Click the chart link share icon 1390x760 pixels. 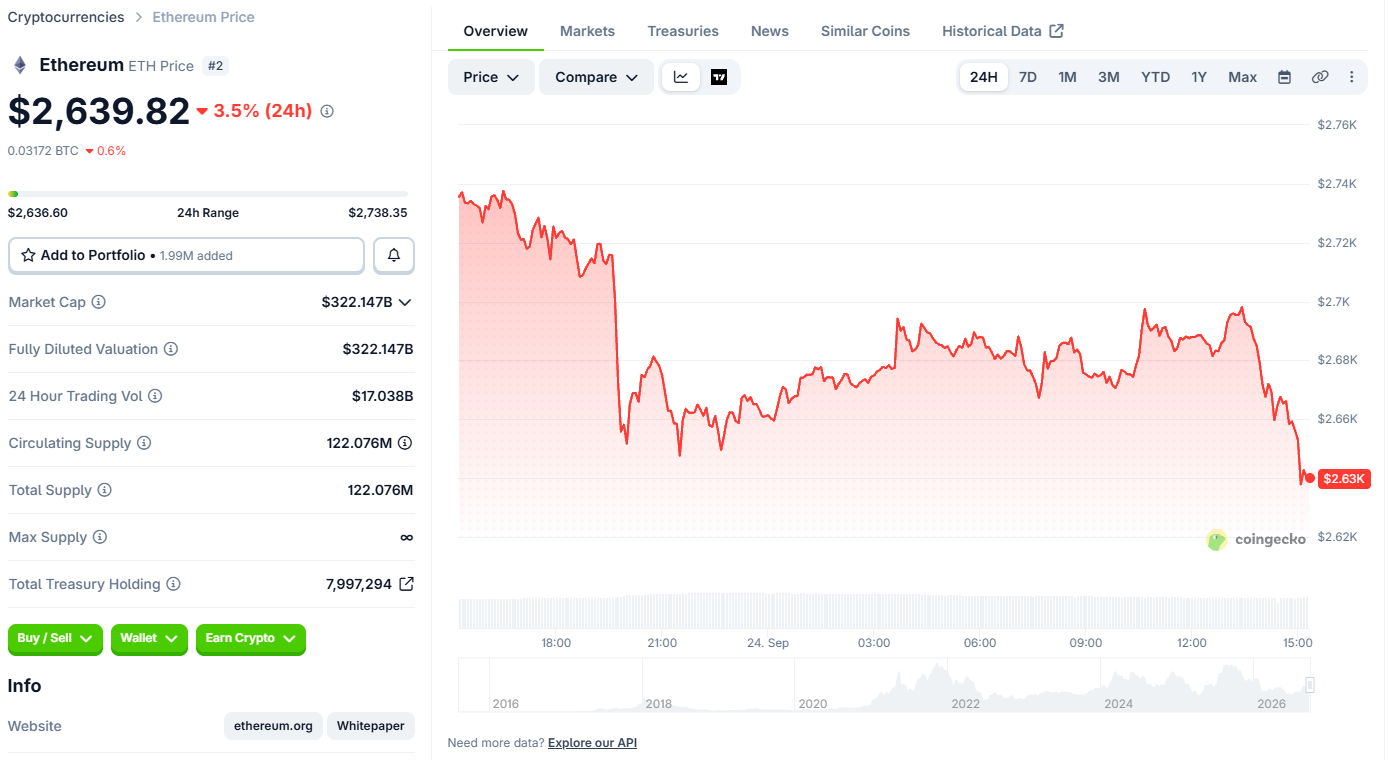[1320, 77]
